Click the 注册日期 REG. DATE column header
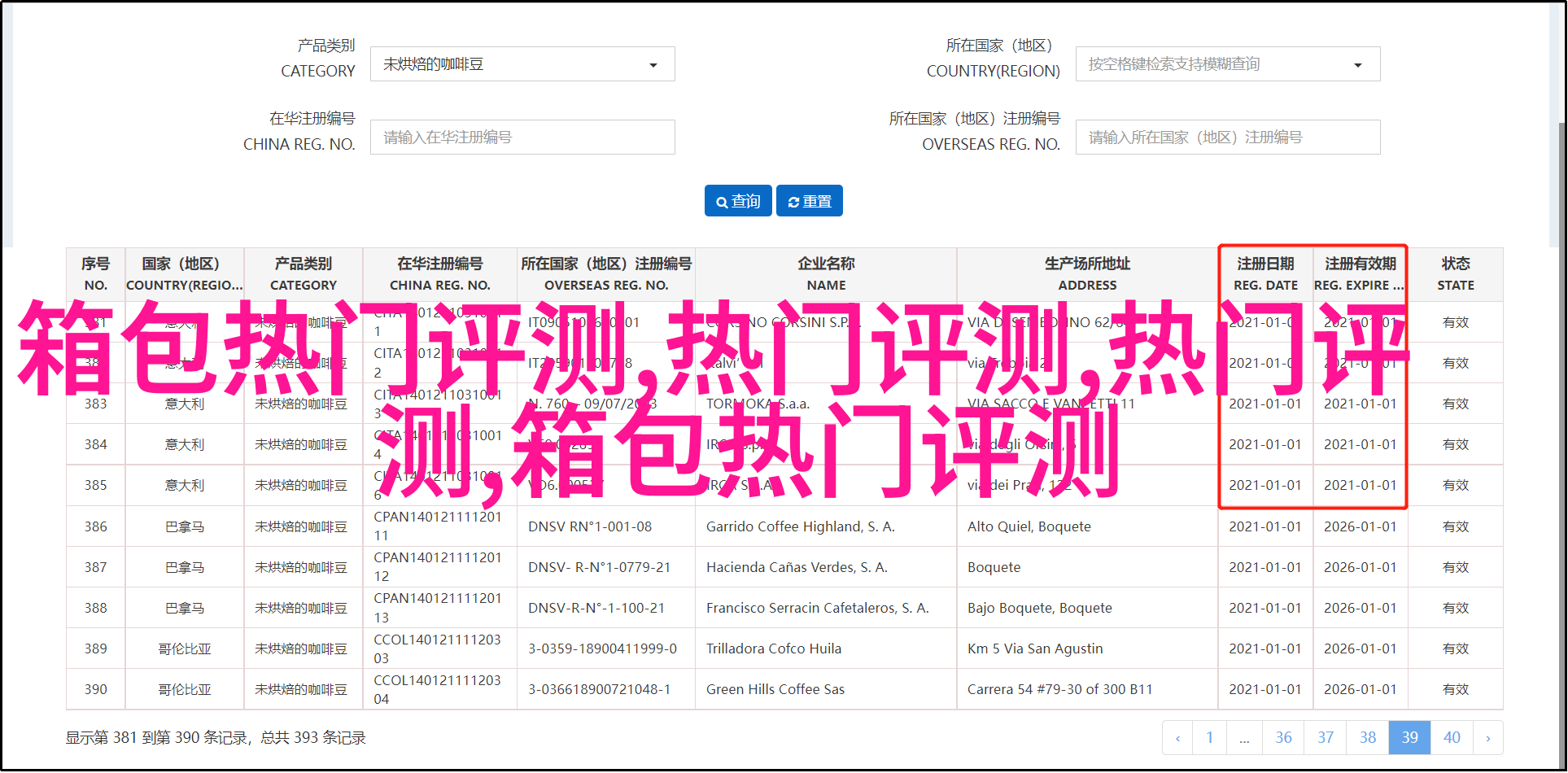This screenshot has width=1568, height=773. pos(1265,274)
